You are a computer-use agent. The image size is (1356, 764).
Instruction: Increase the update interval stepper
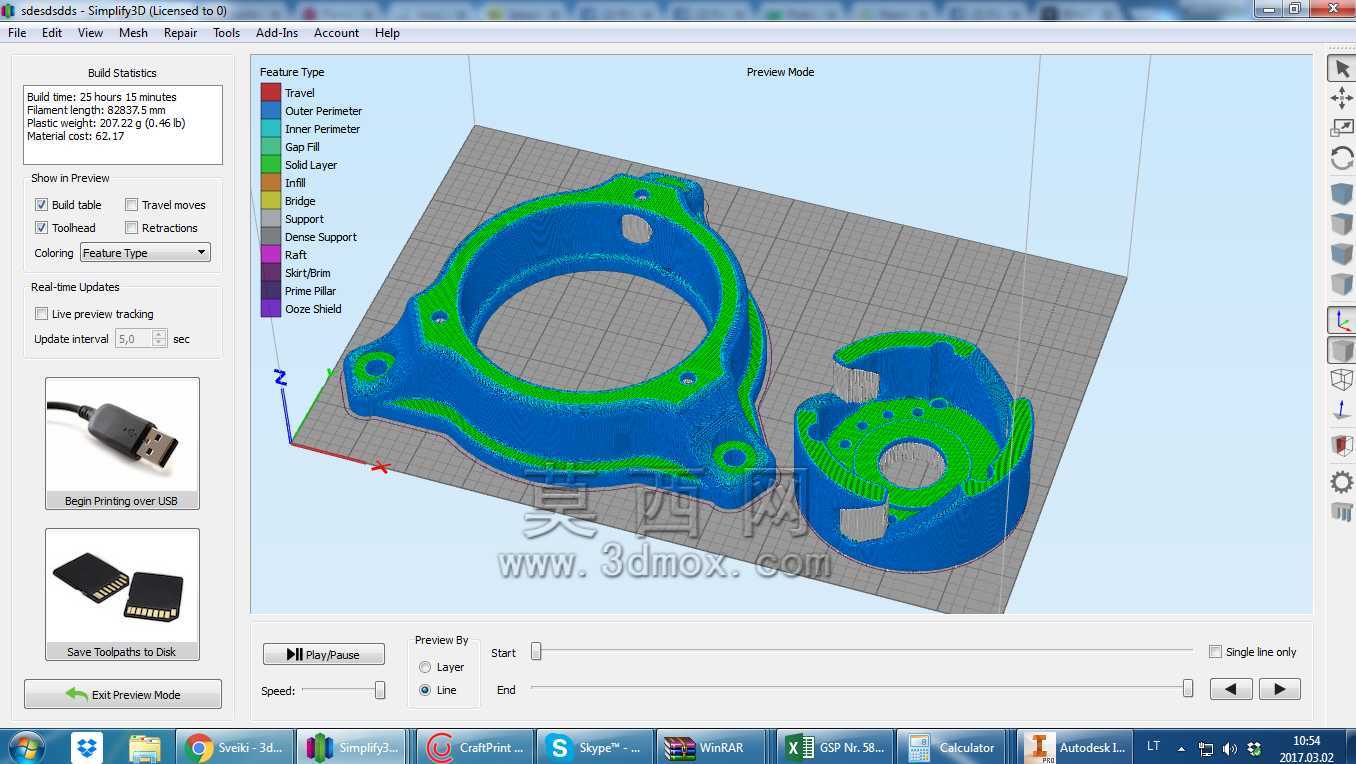click(159, 334)
